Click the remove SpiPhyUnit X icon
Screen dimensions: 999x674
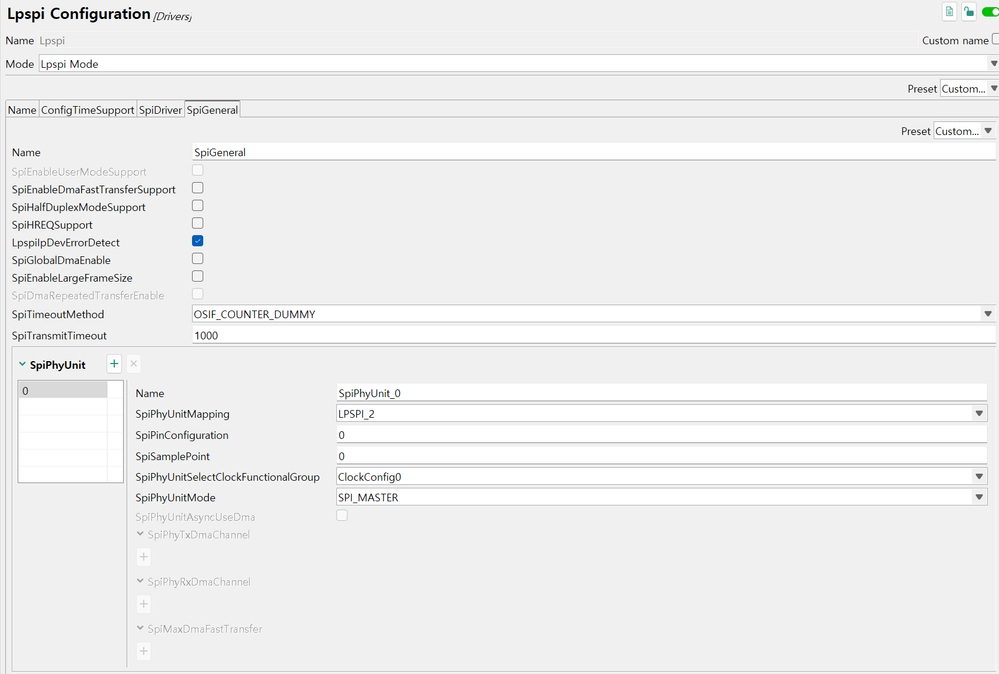[134, 365]
